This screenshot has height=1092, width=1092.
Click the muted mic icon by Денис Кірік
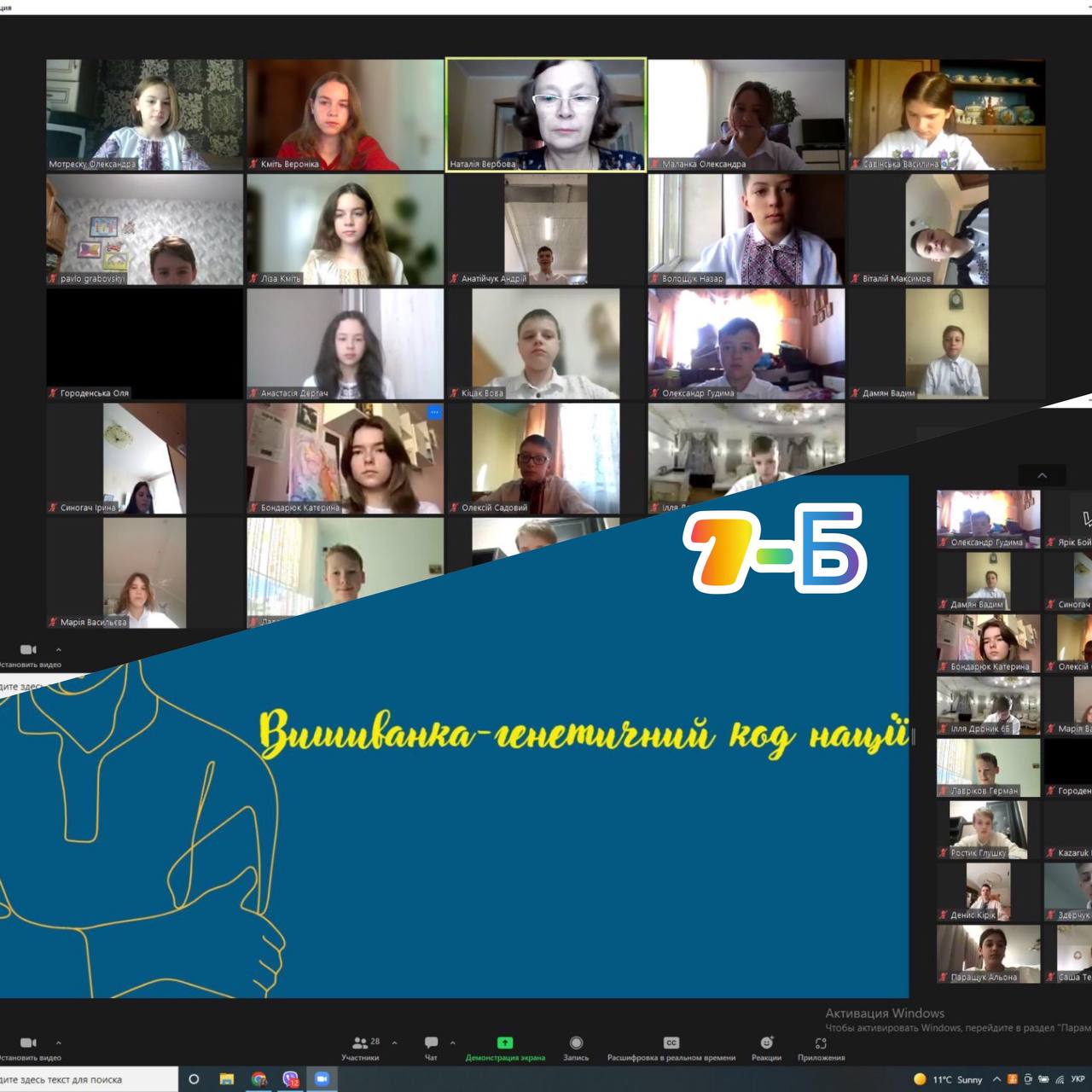tap(944, 915)
